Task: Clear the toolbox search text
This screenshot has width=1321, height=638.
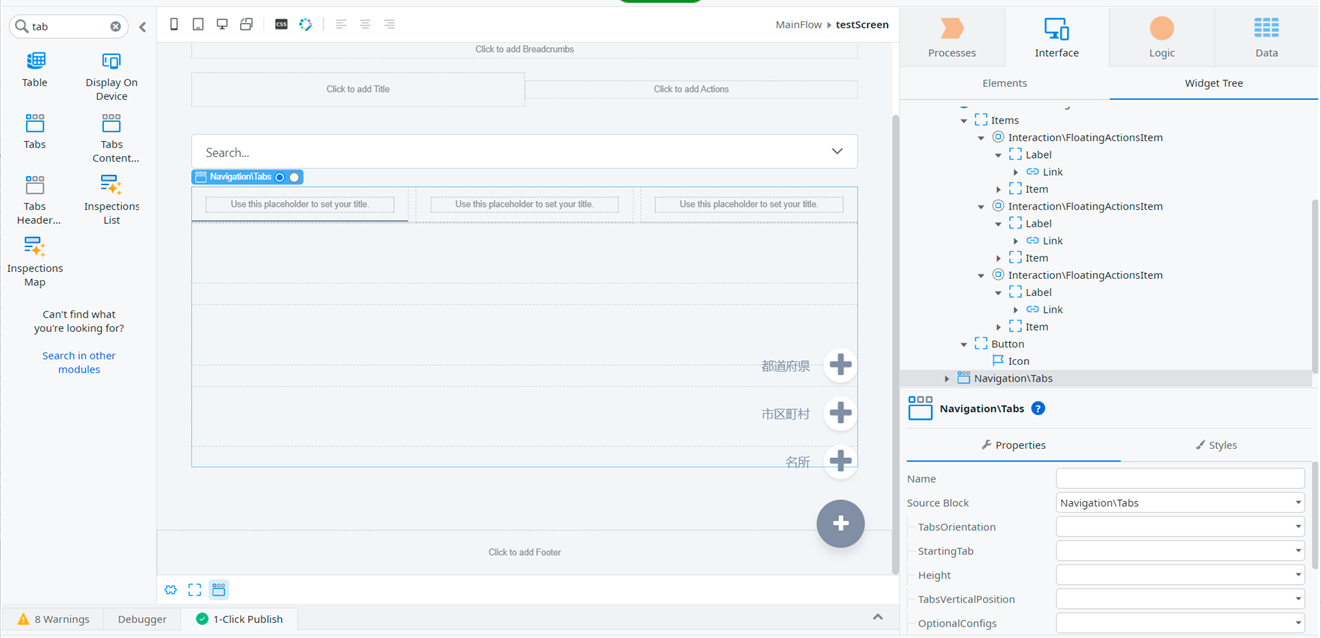Action: [x=115, y=27]
